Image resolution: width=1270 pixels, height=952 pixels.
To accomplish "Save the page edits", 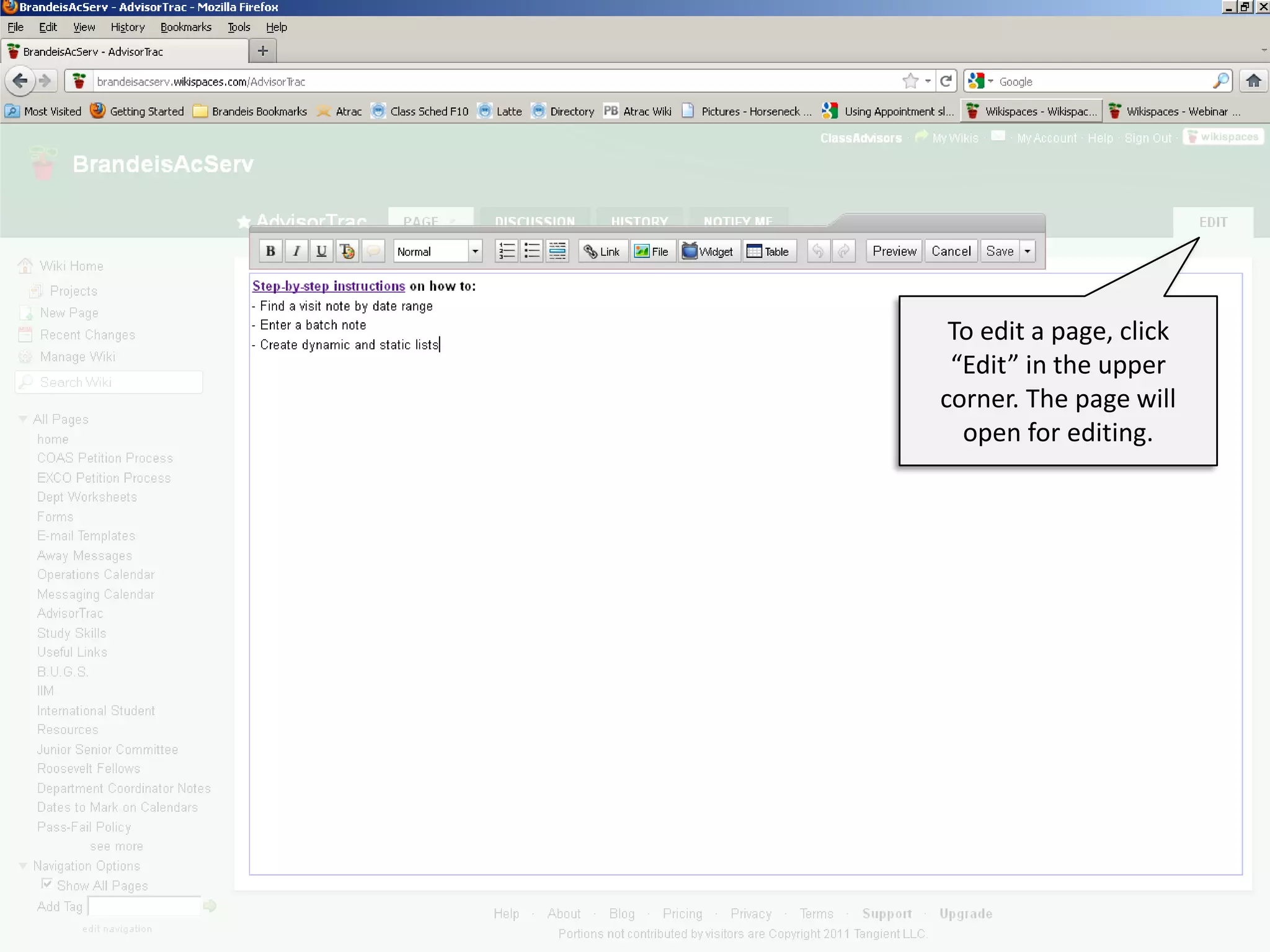I will tap(1000, 251).
